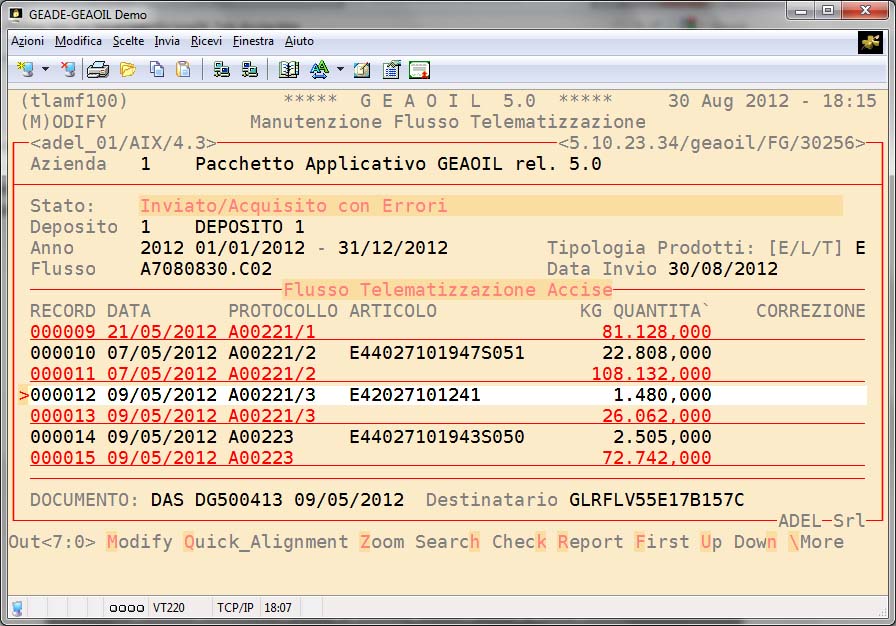
Task: Click the paste clipboard icon
Action: point(183,70)
